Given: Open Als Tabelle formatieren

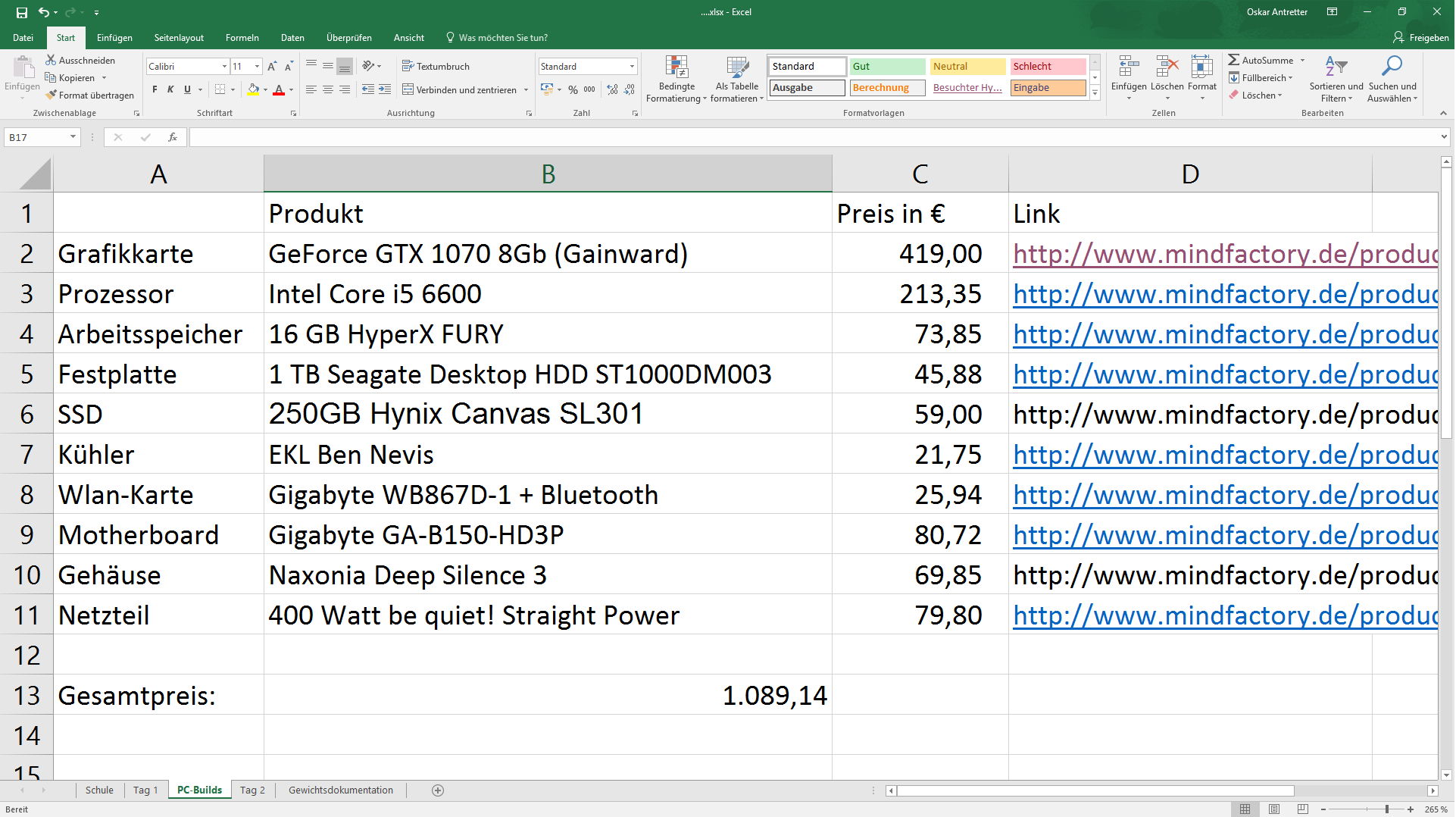Looking at the screenshot, I should click(737, 78).
